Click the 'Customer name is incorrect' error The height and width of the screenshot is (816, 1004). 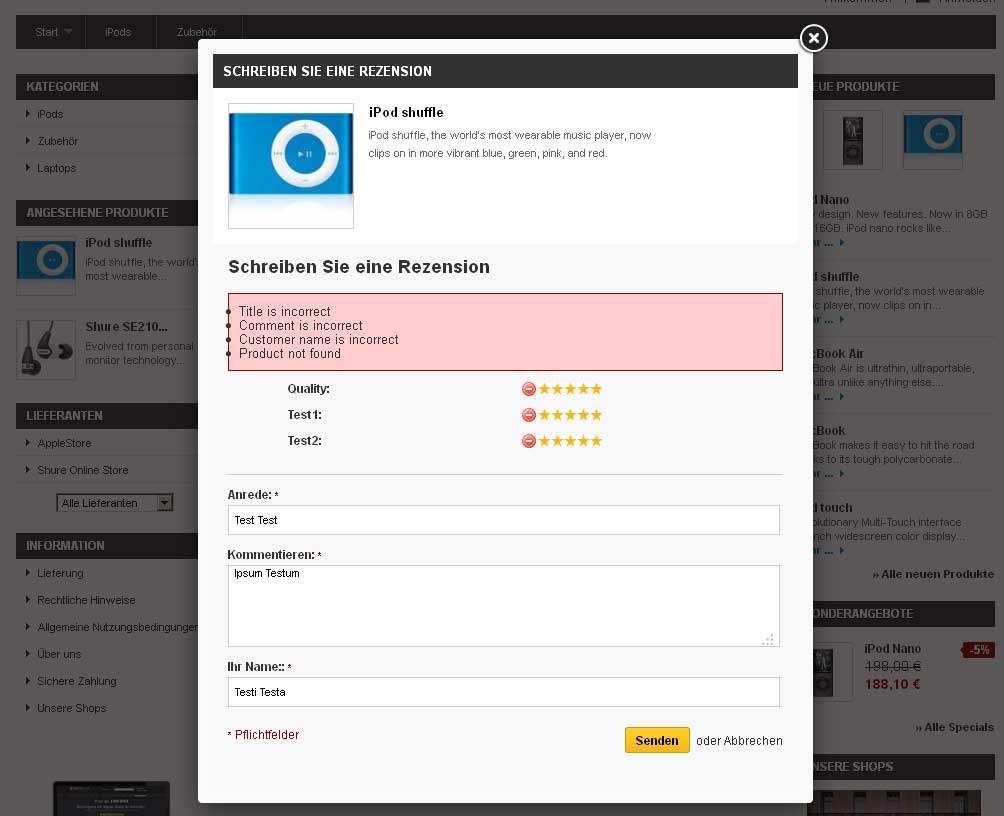[319, 339]
